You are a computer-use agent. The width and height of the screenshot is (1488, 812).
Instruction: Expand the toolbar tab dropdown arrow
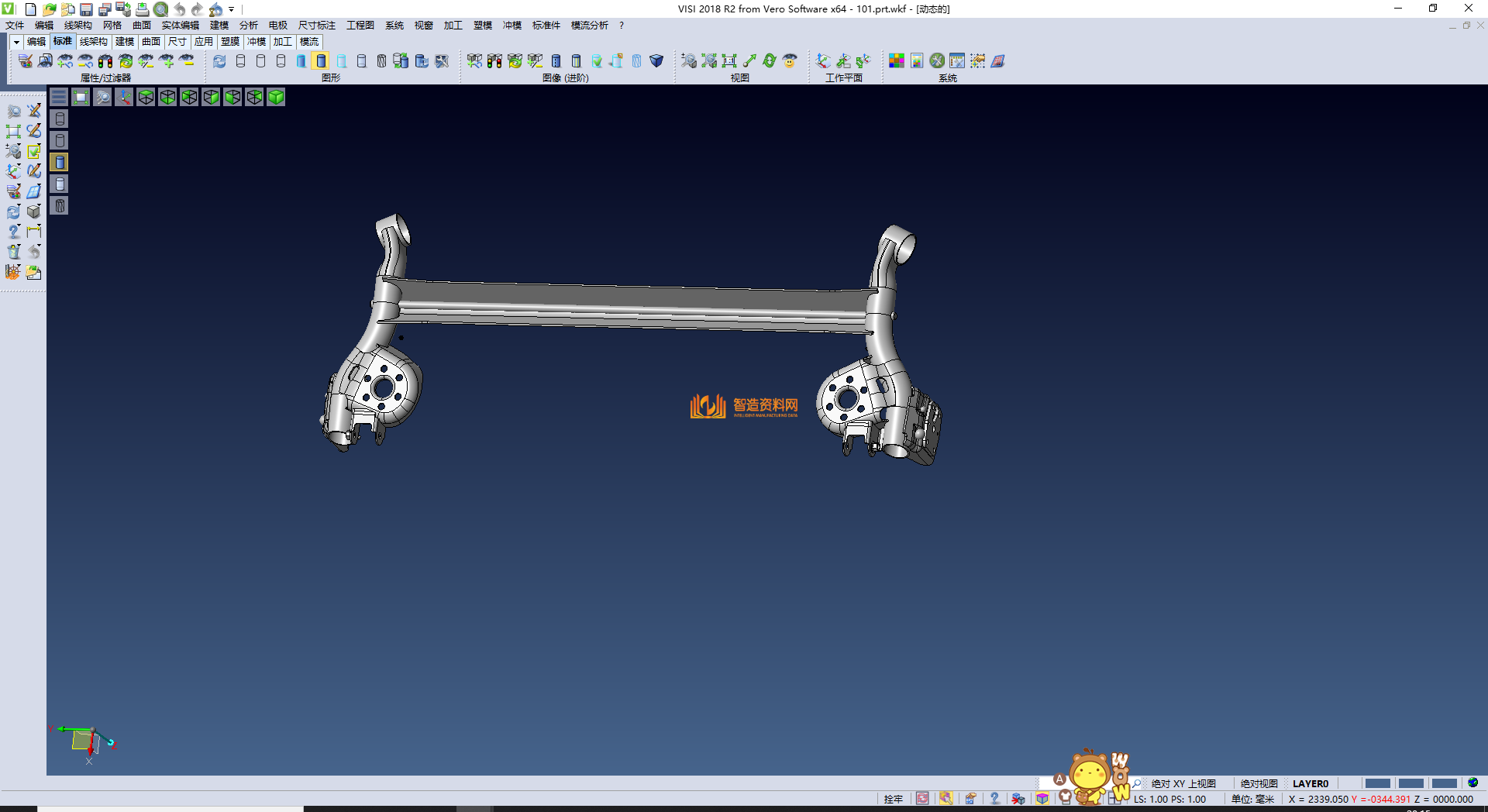click(x=16, y=42)
